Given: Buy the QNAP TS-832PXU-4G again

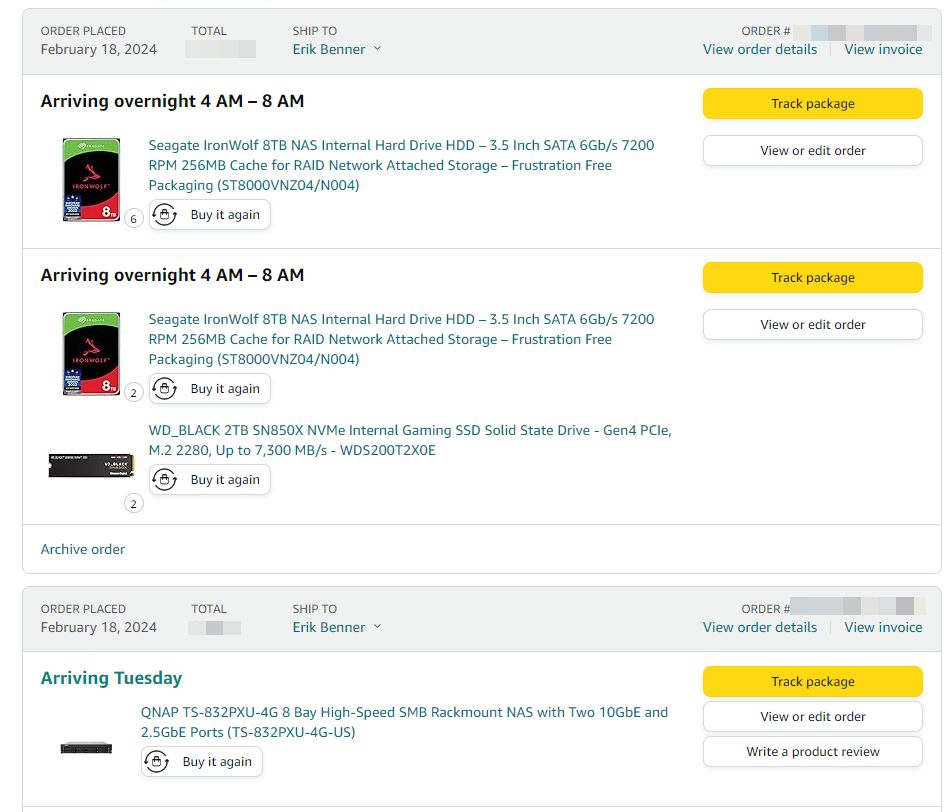Looking at the screenshot, I should [202, 761].
